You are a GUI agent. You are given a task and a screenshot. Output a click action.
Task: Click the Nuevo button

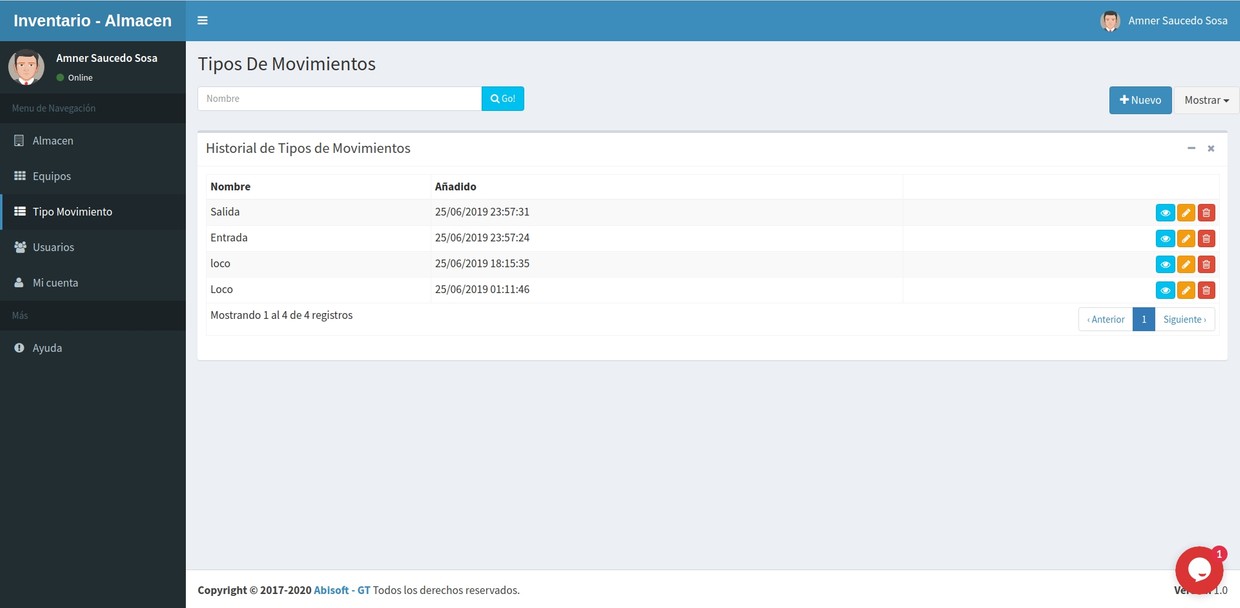[x=1140, y=100]
